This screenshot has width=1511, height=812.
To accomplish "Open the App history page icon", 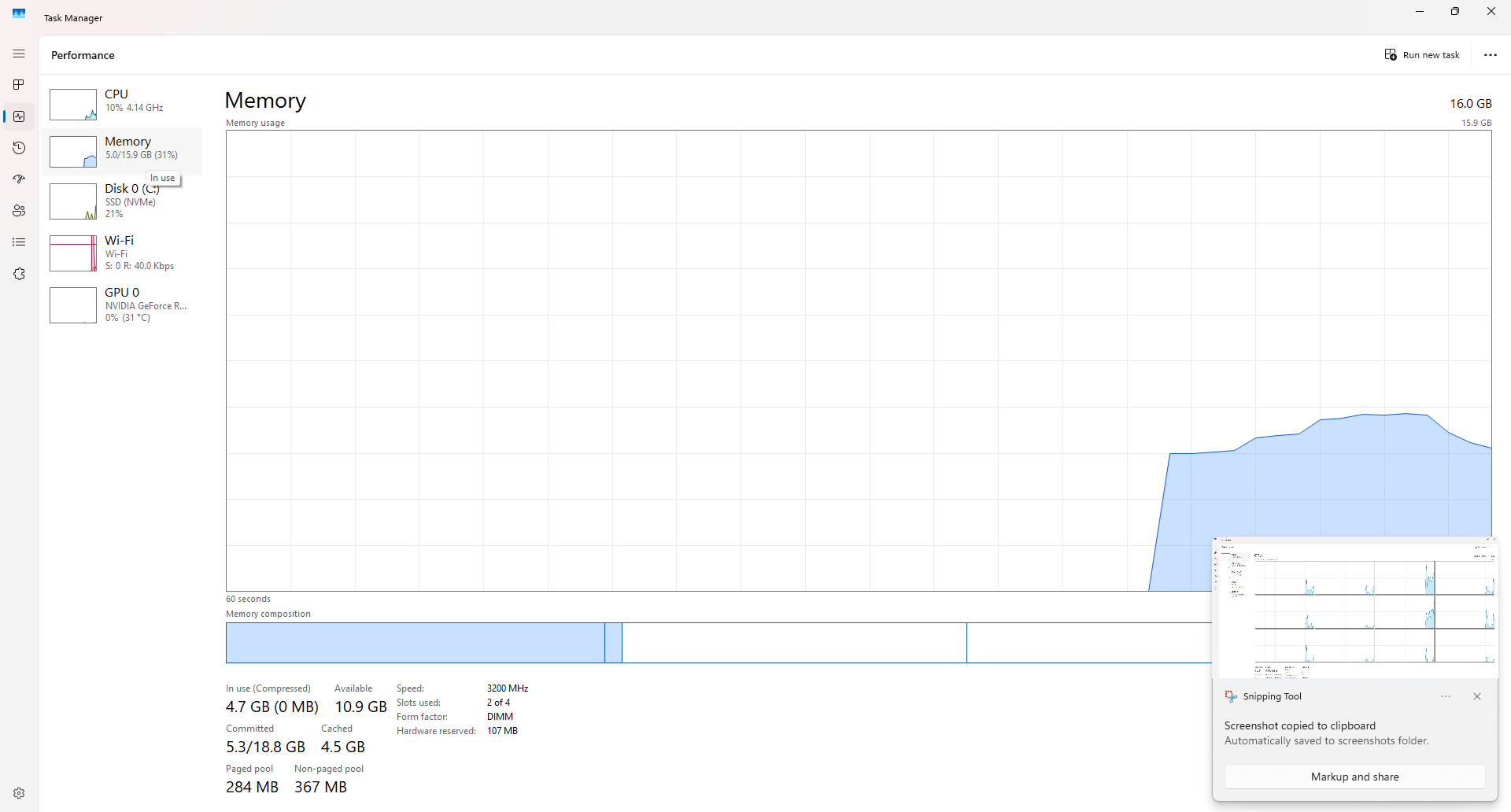I will click(x=19, y=148).
